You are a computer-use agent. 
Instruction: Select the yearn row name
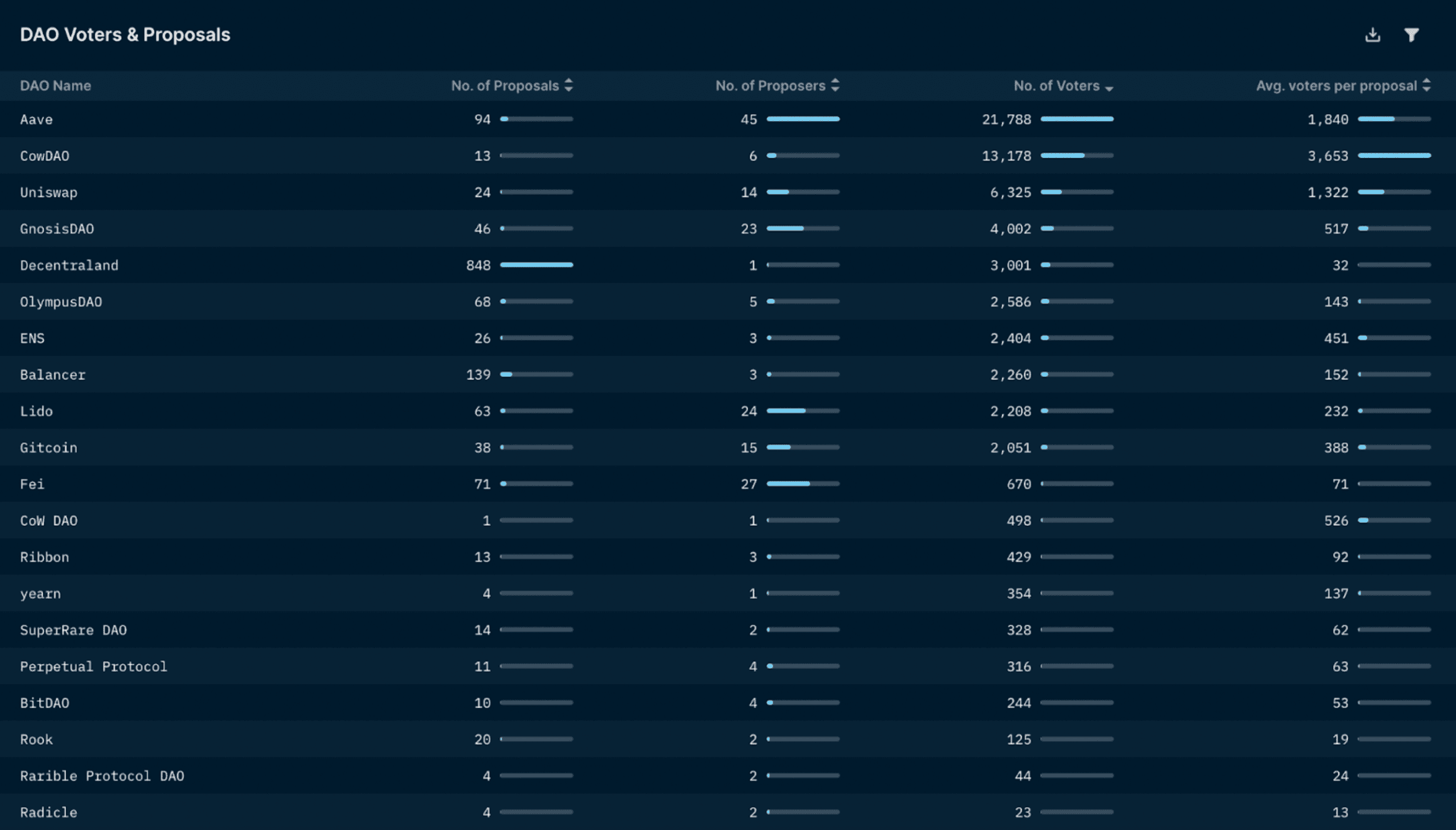click(40, 594)
